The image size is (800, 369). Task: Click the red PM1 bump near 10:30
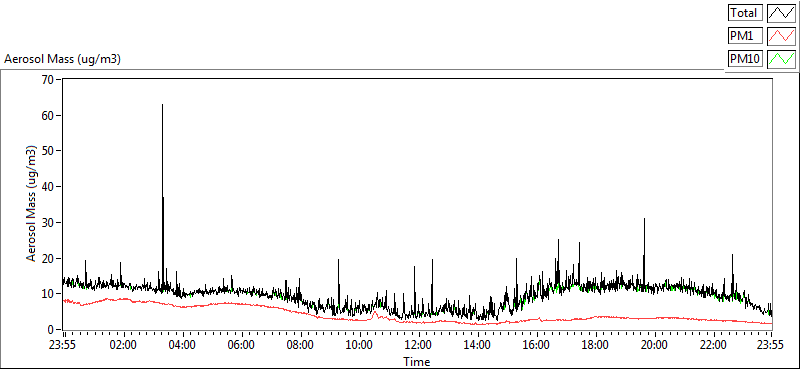pos(375,313)
